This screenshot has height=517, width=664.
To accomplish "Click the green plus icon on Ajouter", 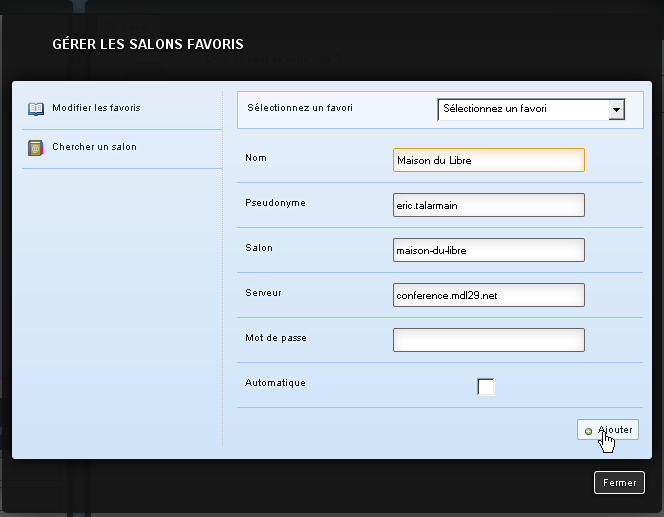I will click(x=588, y=431).
